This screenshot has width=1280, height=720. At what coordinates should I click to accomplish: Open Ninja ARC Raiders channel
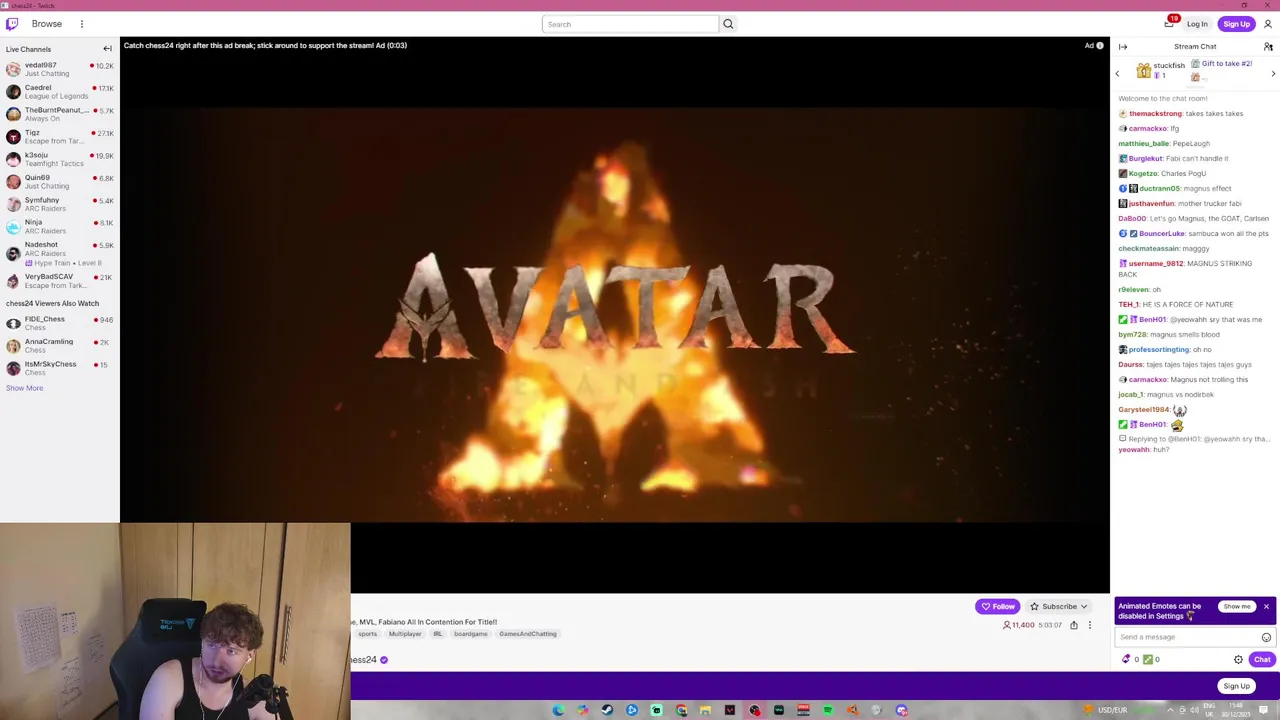click(60, 226)
